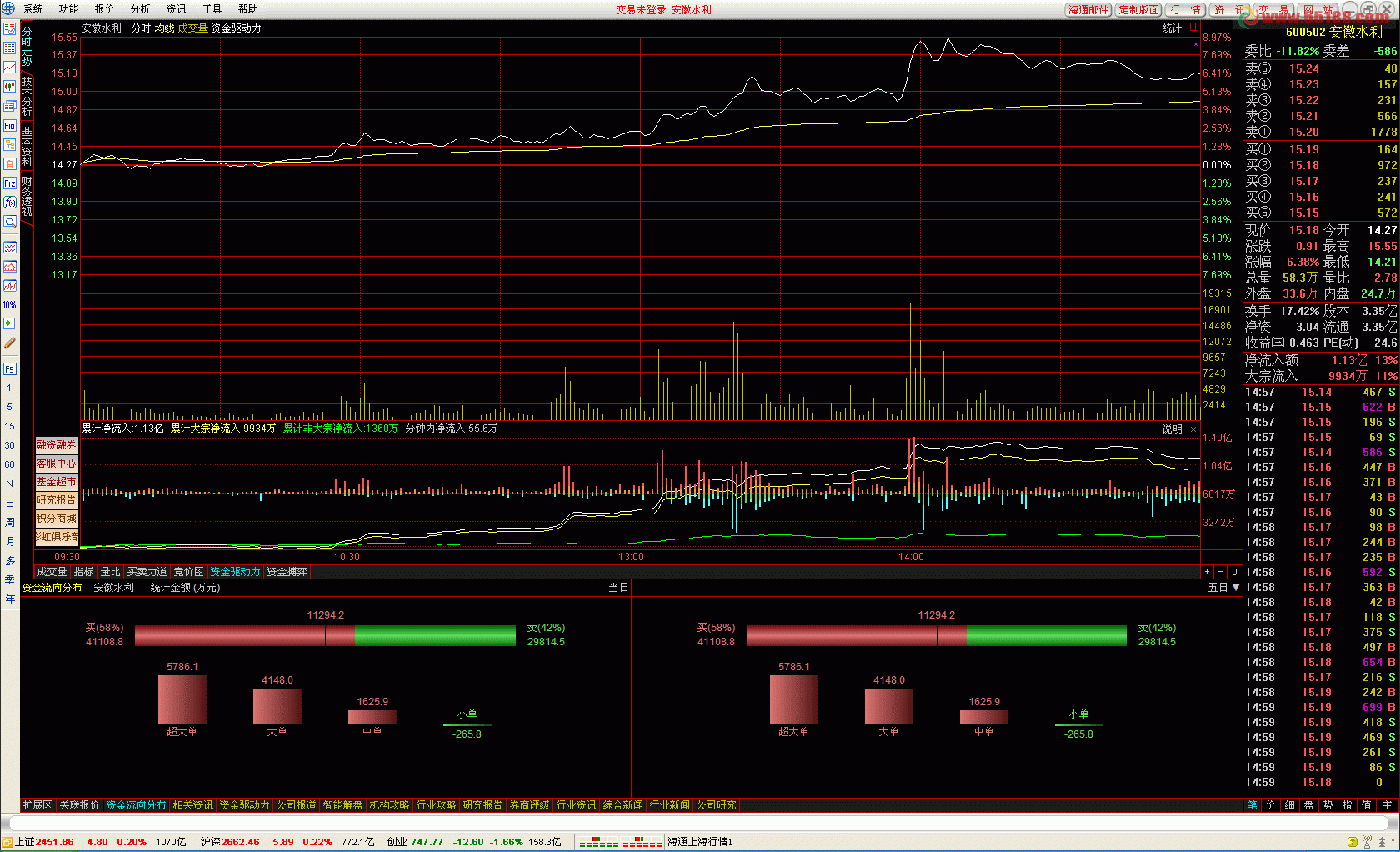1400x852 pixels.
Task: Click the line trend chart sidebar icon
Action: (10, 68)
